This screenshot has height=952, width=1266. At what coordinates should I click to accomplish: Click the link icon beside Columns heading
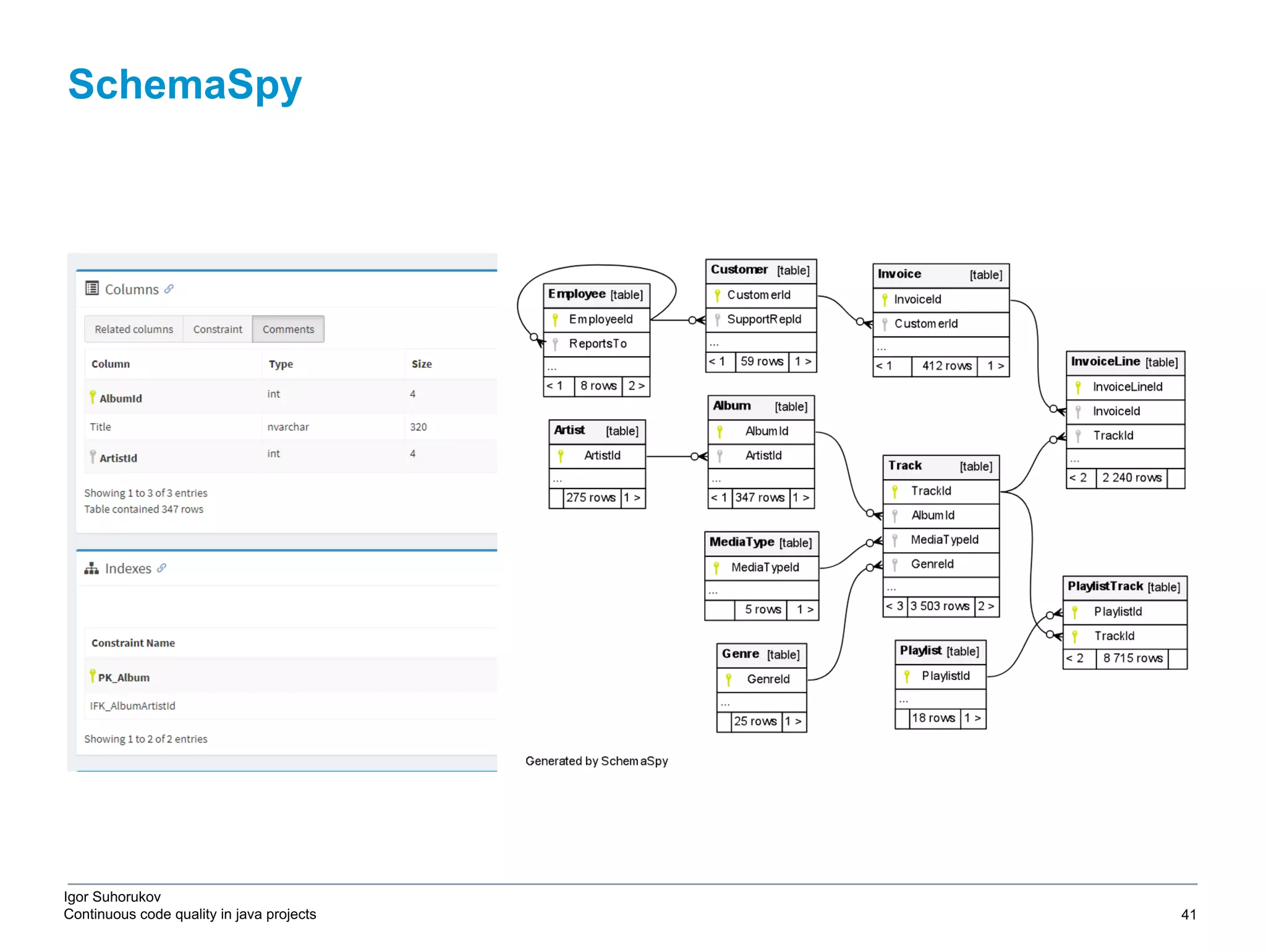click(169, 289)
